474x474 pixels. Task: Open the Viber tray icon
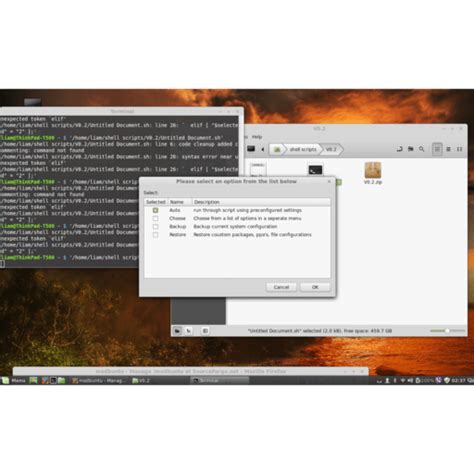(439, 380)
